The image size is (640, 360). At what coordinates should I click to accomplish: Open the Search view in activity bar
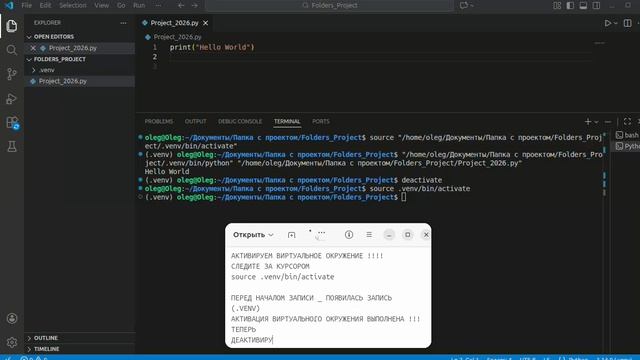[x=12, y=50]
